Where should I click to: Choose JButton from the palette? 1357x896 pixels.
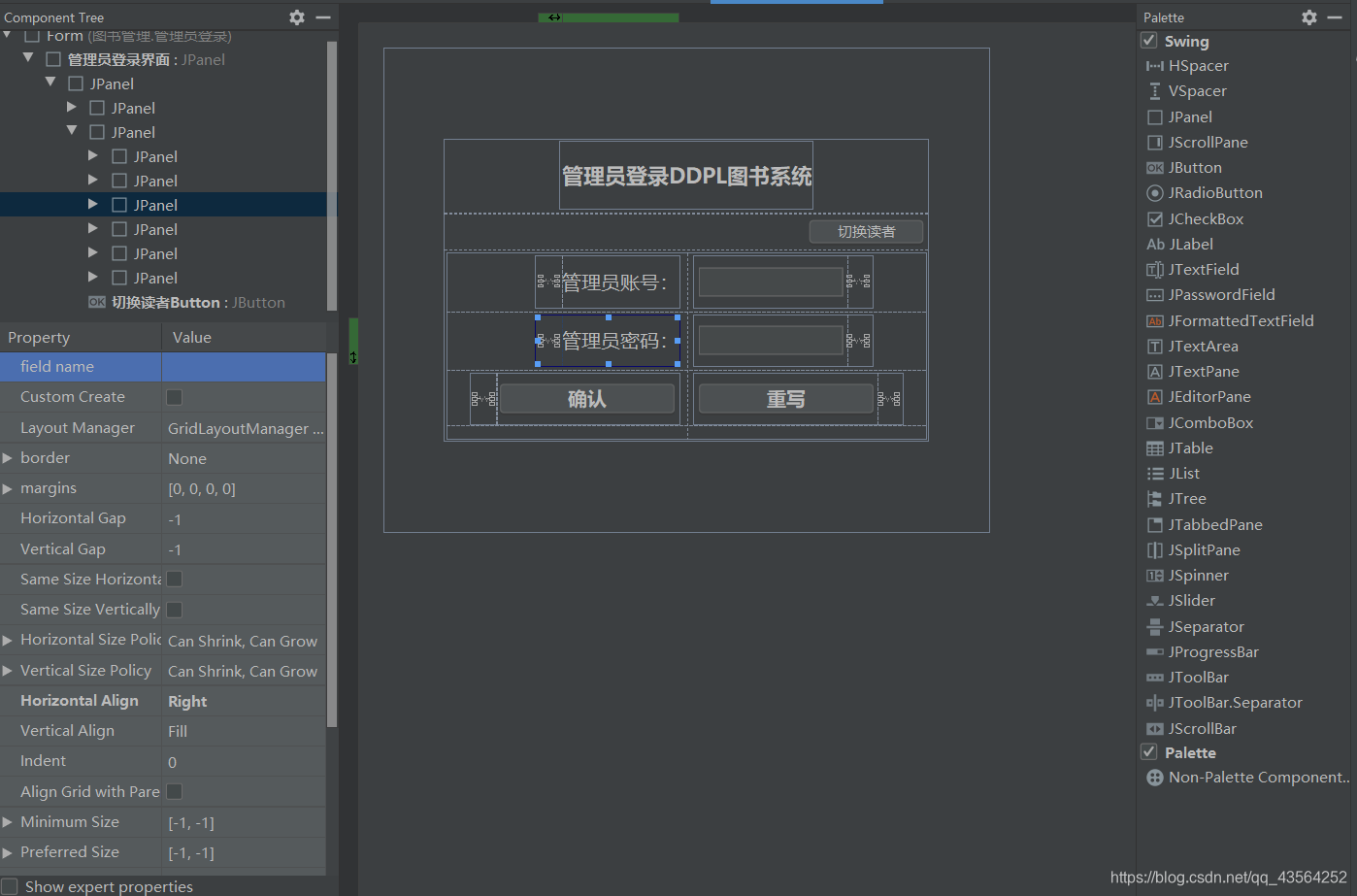pyautogui.click(x=1184, y=168)
